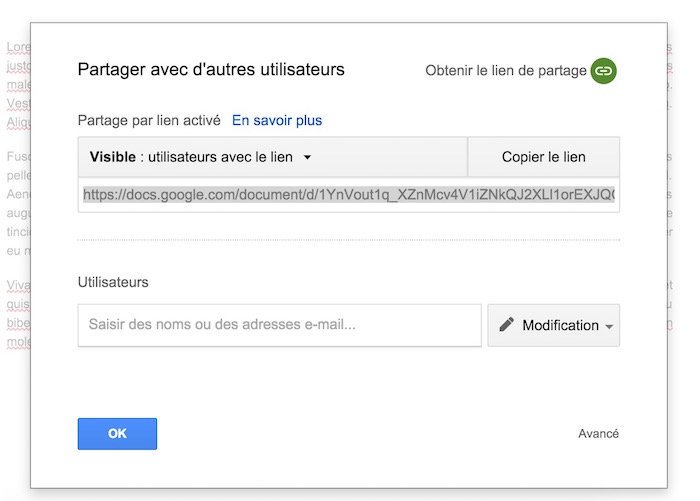
Task: Click the 'Partager avec d'autres utilisateurs' heading
Action: (x=210, y=69)
